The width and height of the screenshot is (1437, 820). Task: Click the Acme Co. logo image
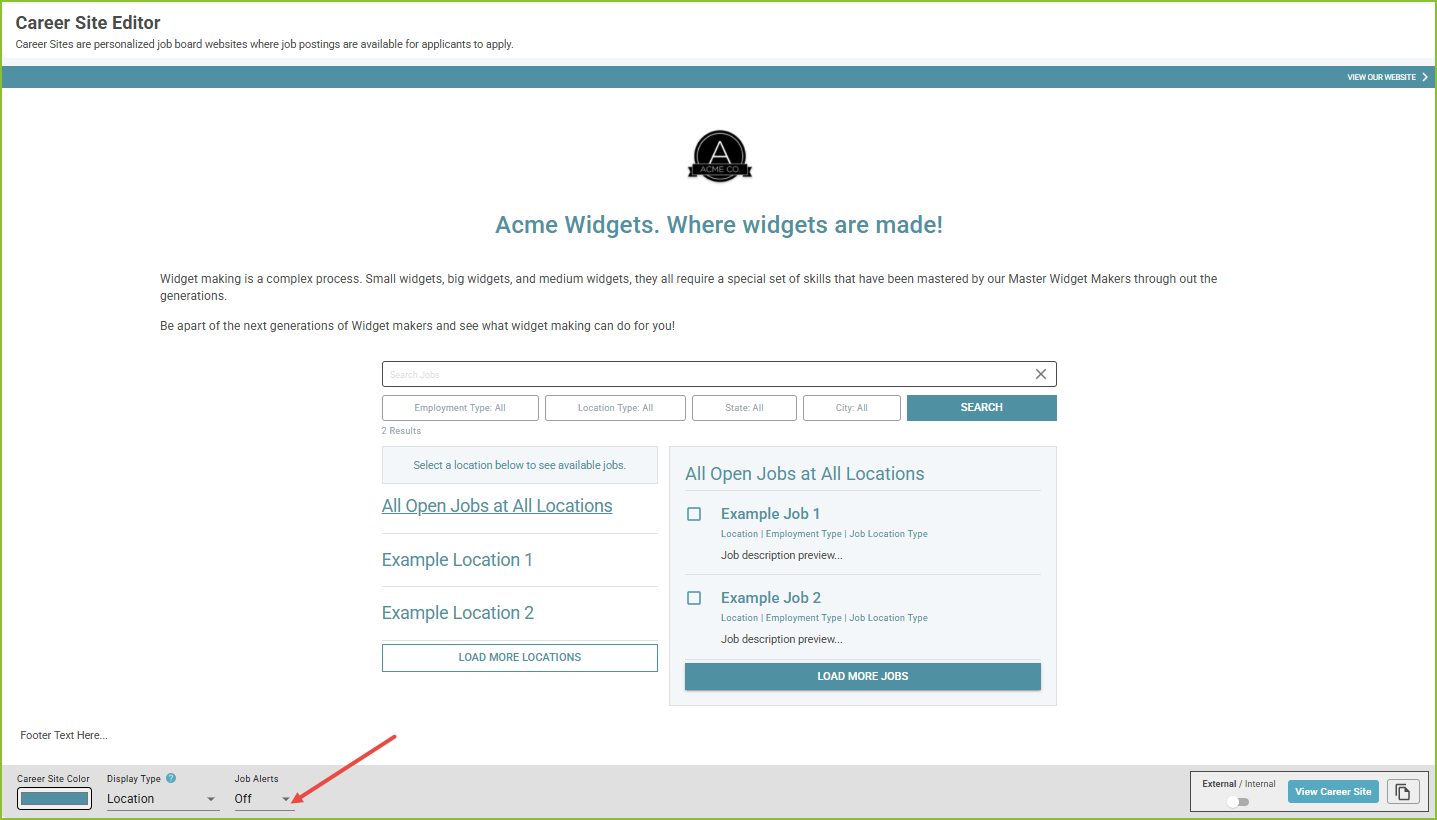(x=719, y=157)
